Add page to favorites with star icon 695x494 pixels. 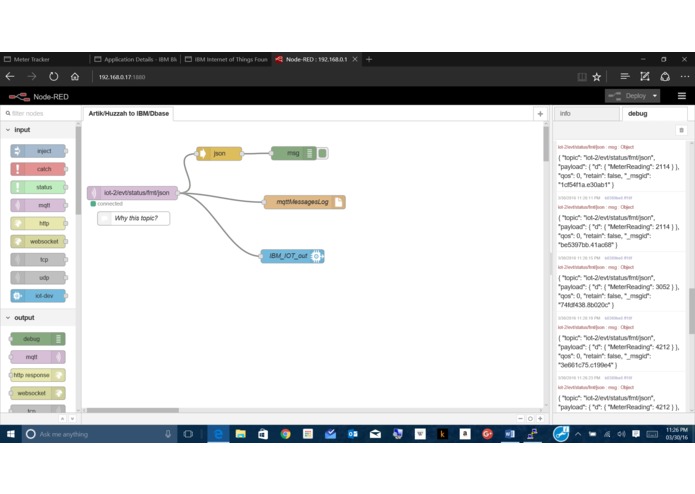point(597,77)
